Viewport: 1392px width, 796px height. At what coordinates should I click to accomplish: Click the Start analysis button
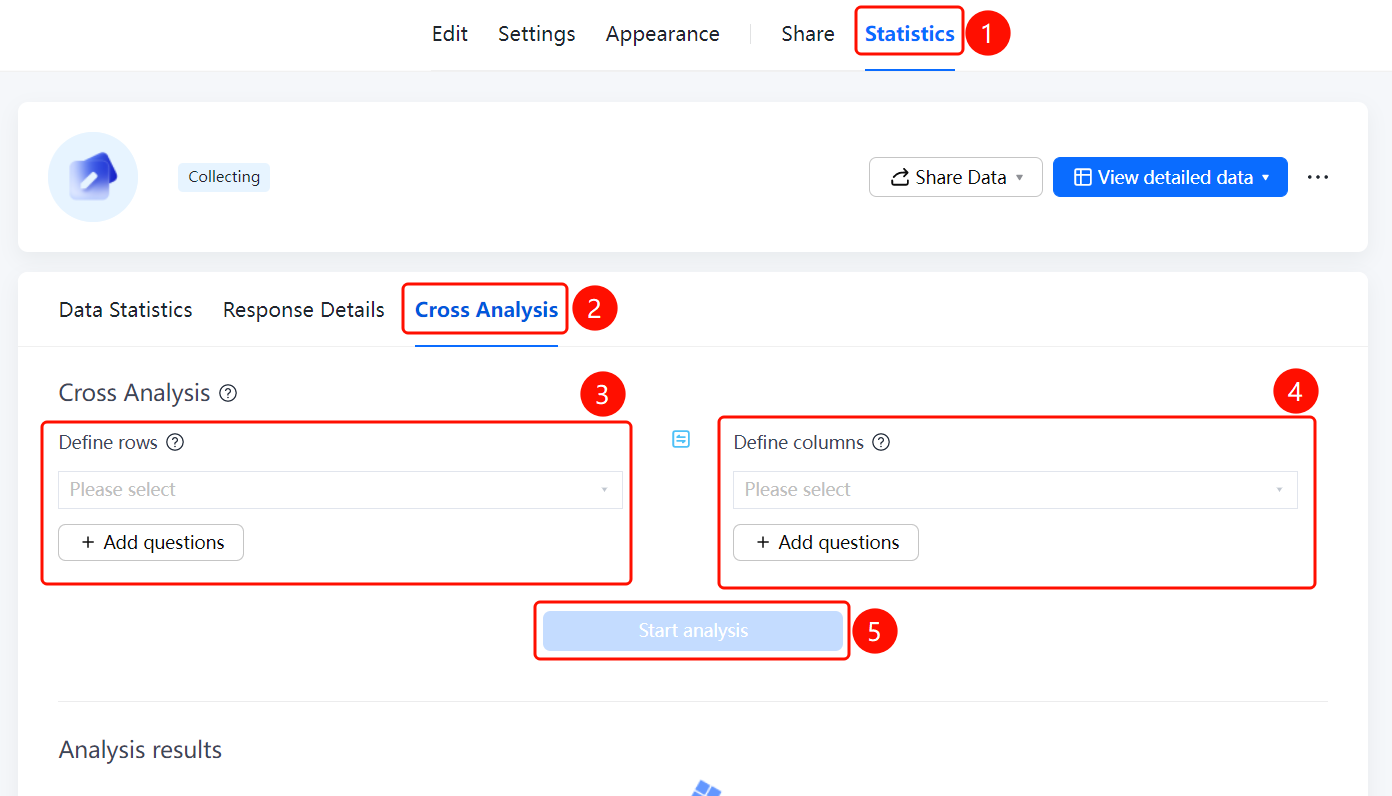coord(693,631)
